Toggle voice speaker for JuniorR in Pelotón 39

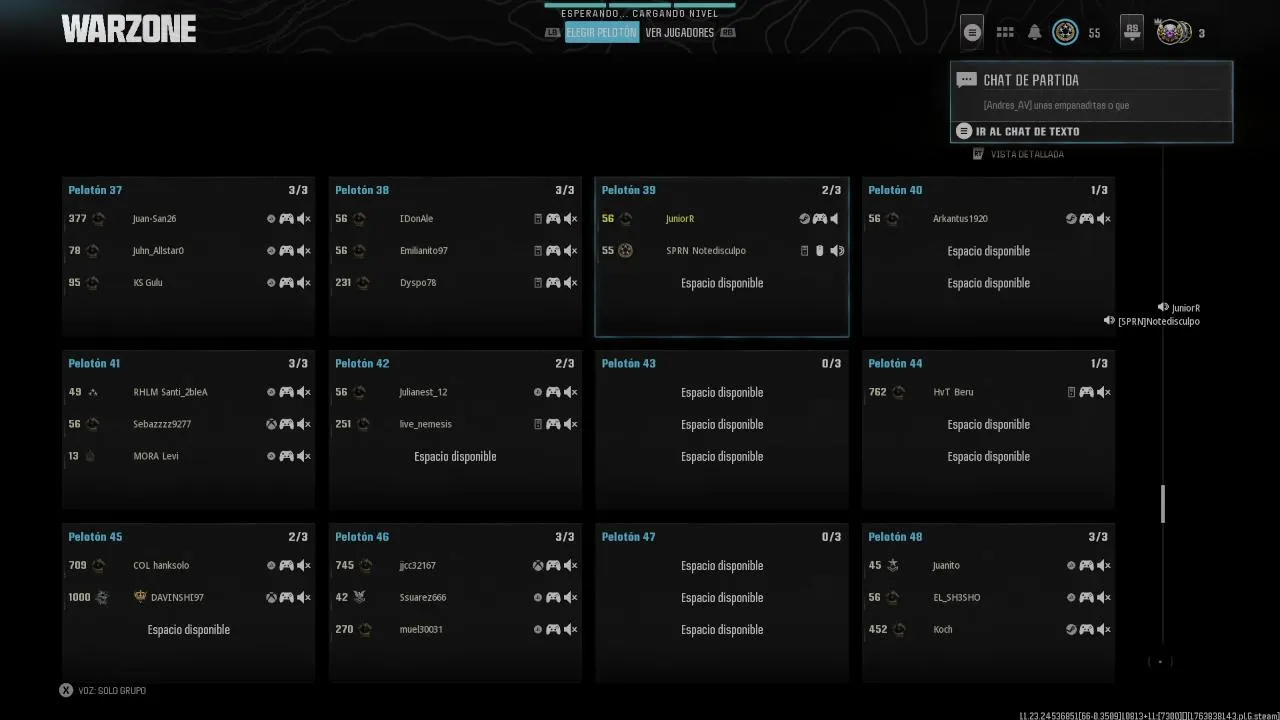(x=836, y=219)
